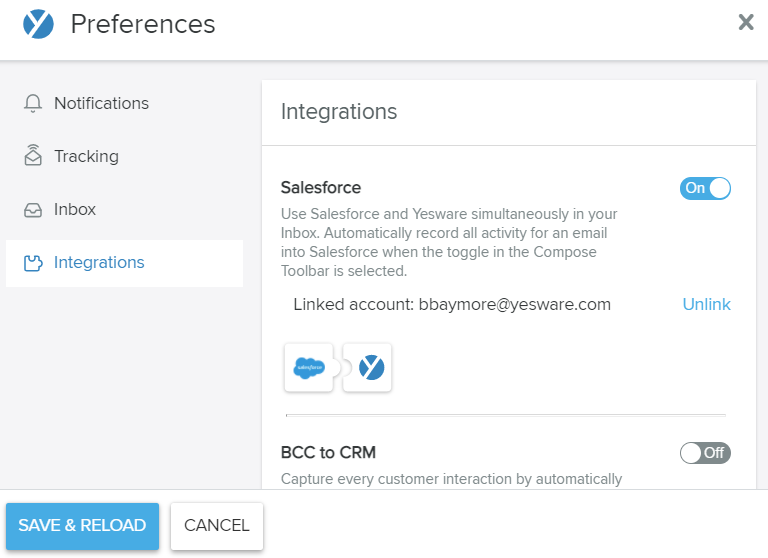Image resolution: width=768 pixels, height=558 pixels.
Task: Select the Integrations tab label
Action: coord(99,263)
